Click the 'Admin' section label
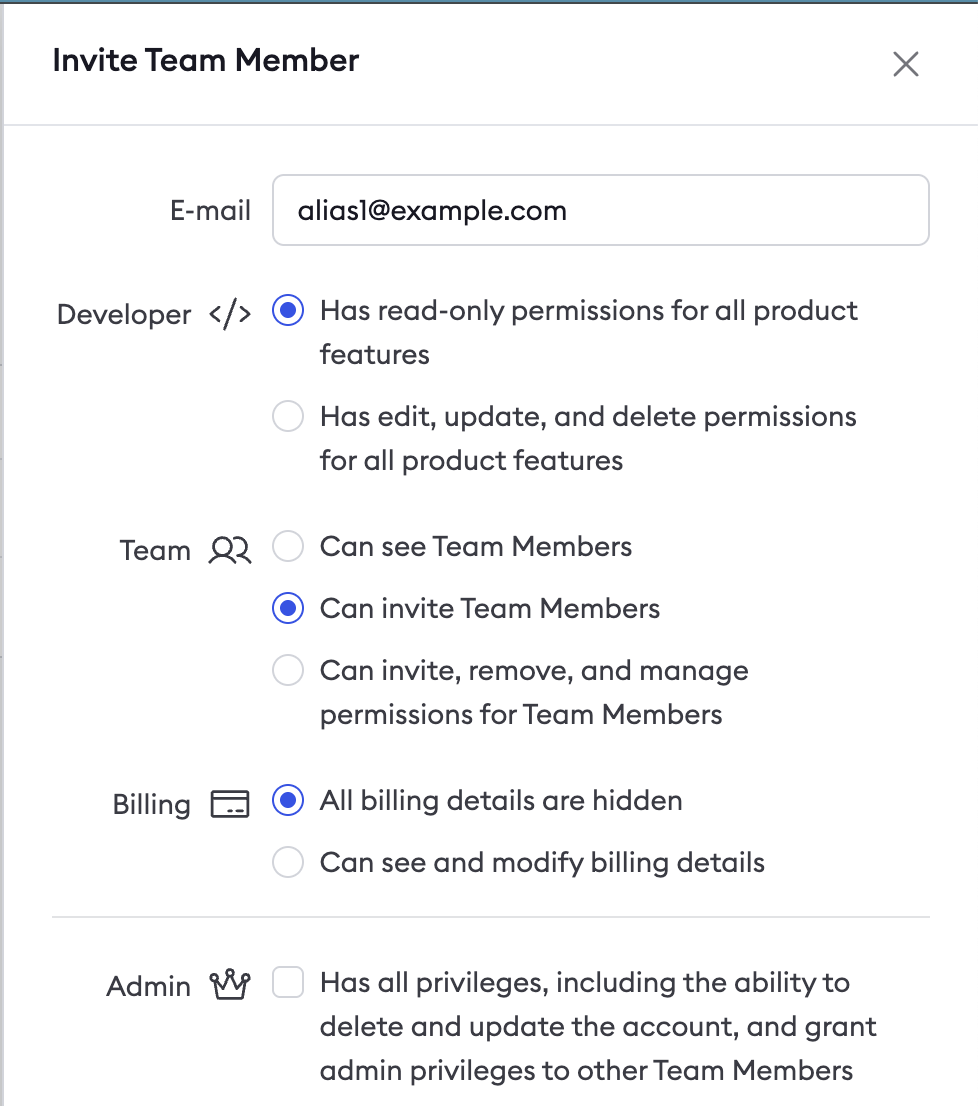978x1106 pixels. tap(148, 987)
